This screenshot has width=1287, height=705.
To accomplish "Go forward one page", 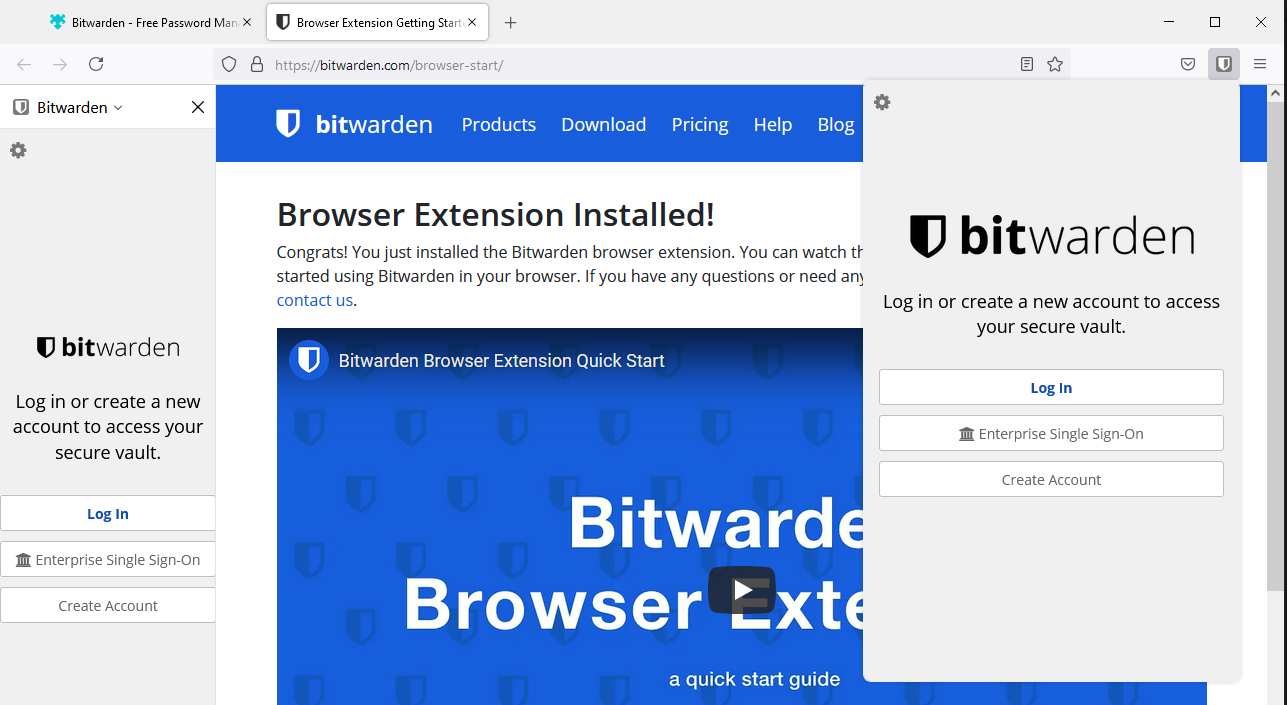I will pyautogui.click(x=60, y=64).
